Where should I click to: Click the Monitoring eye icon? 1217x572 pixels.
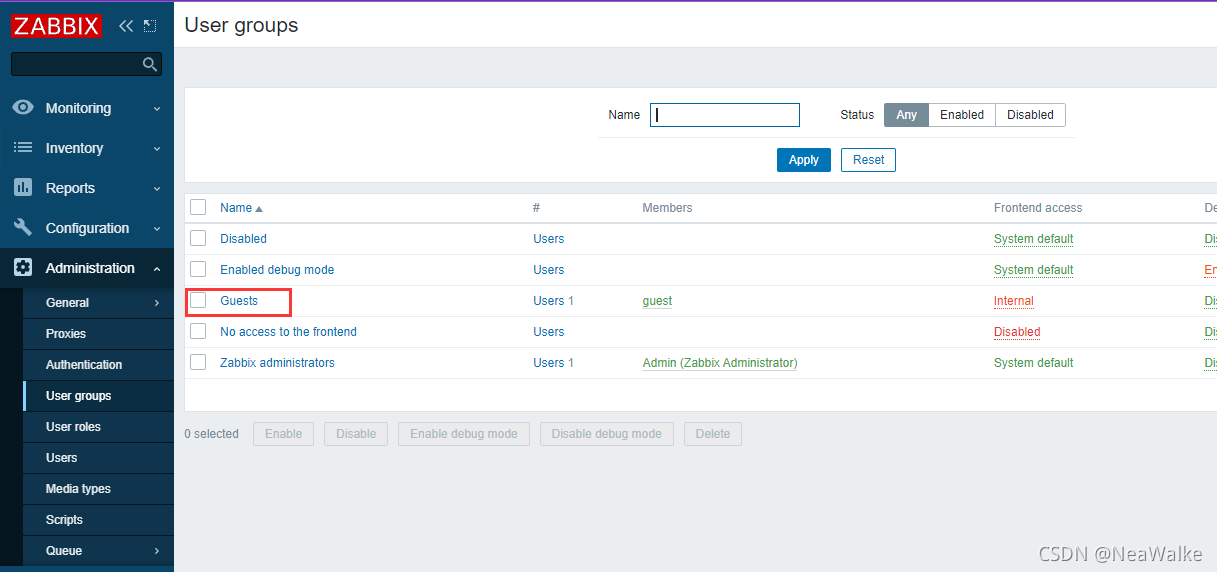point(23,108)
